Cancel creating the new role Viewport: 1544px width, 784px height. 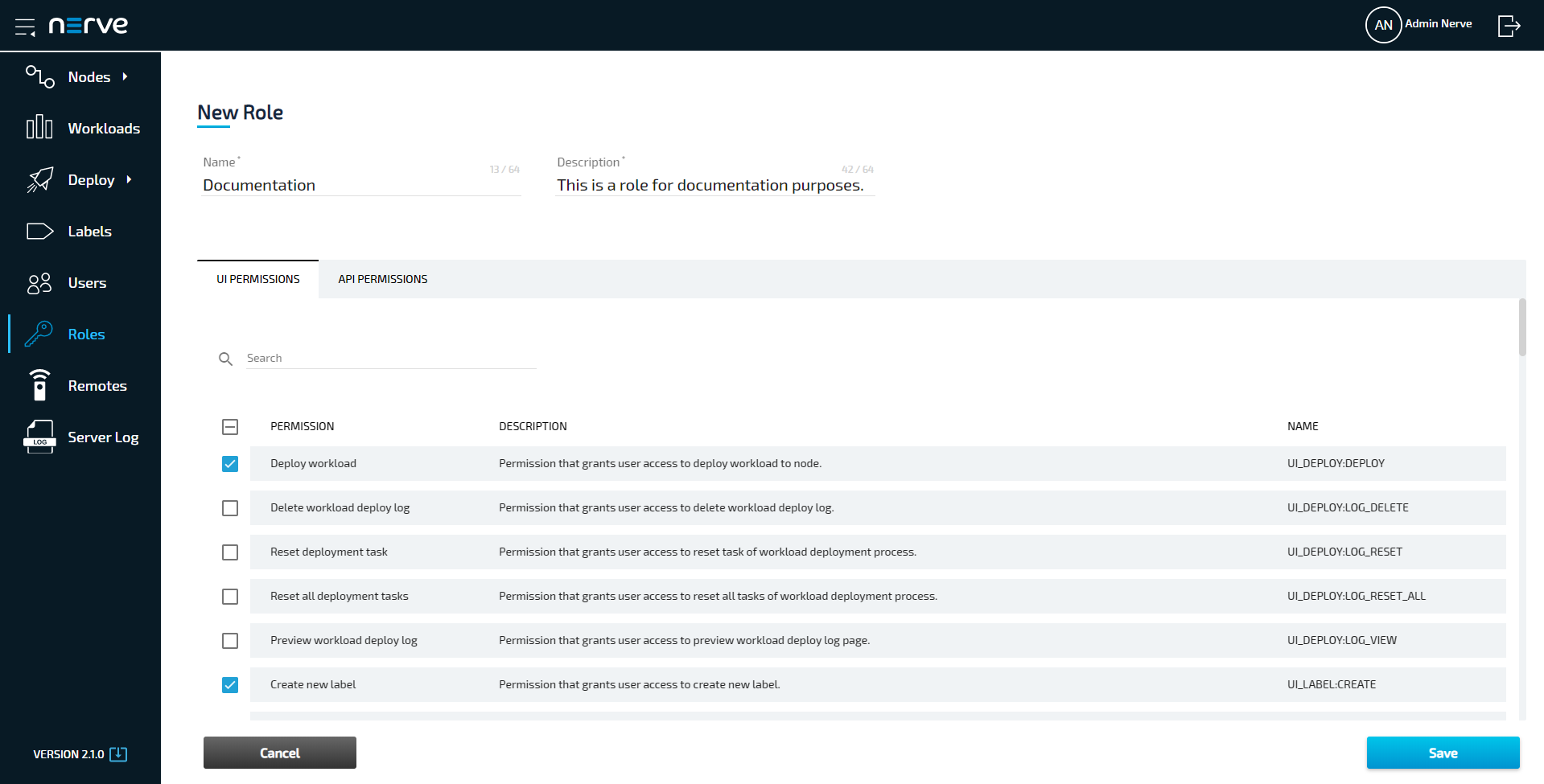[279, 753]
